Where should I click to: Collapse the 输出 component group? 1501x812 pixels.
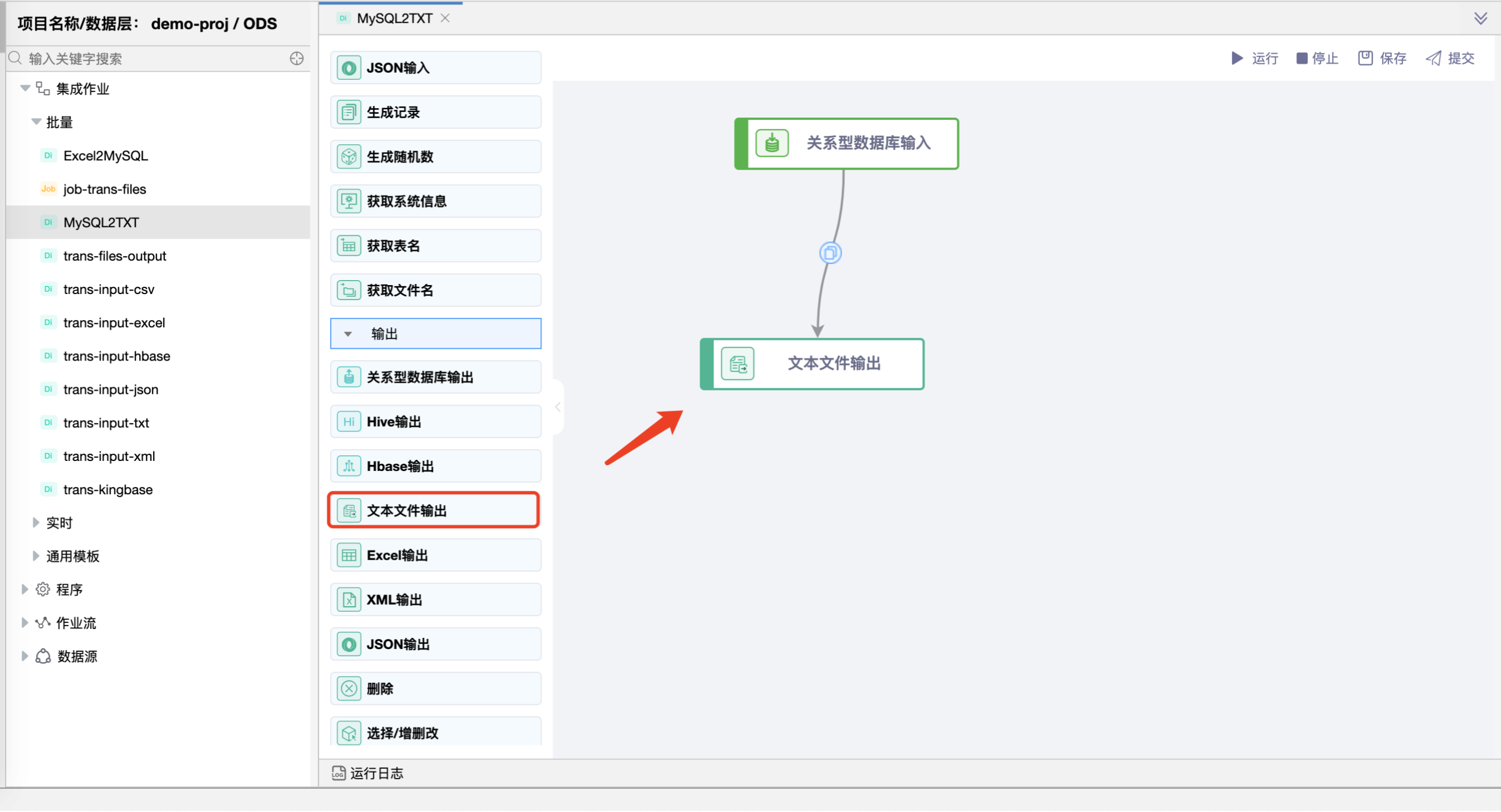(348, 333)
